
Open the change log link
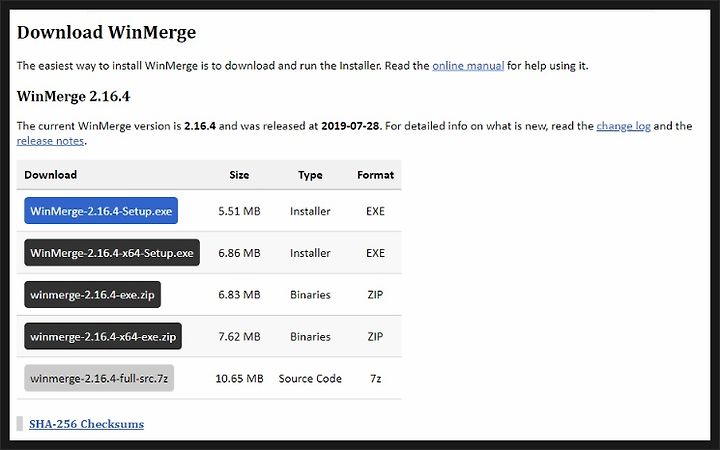point(623,126)
